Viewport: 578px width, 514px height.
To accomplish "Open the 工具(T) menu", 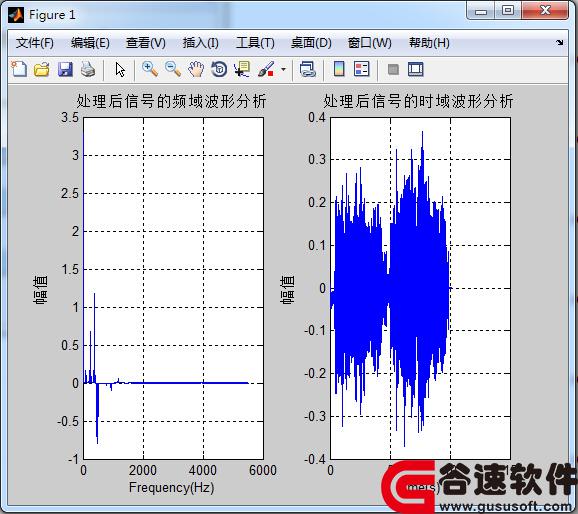I will point(255,43).
